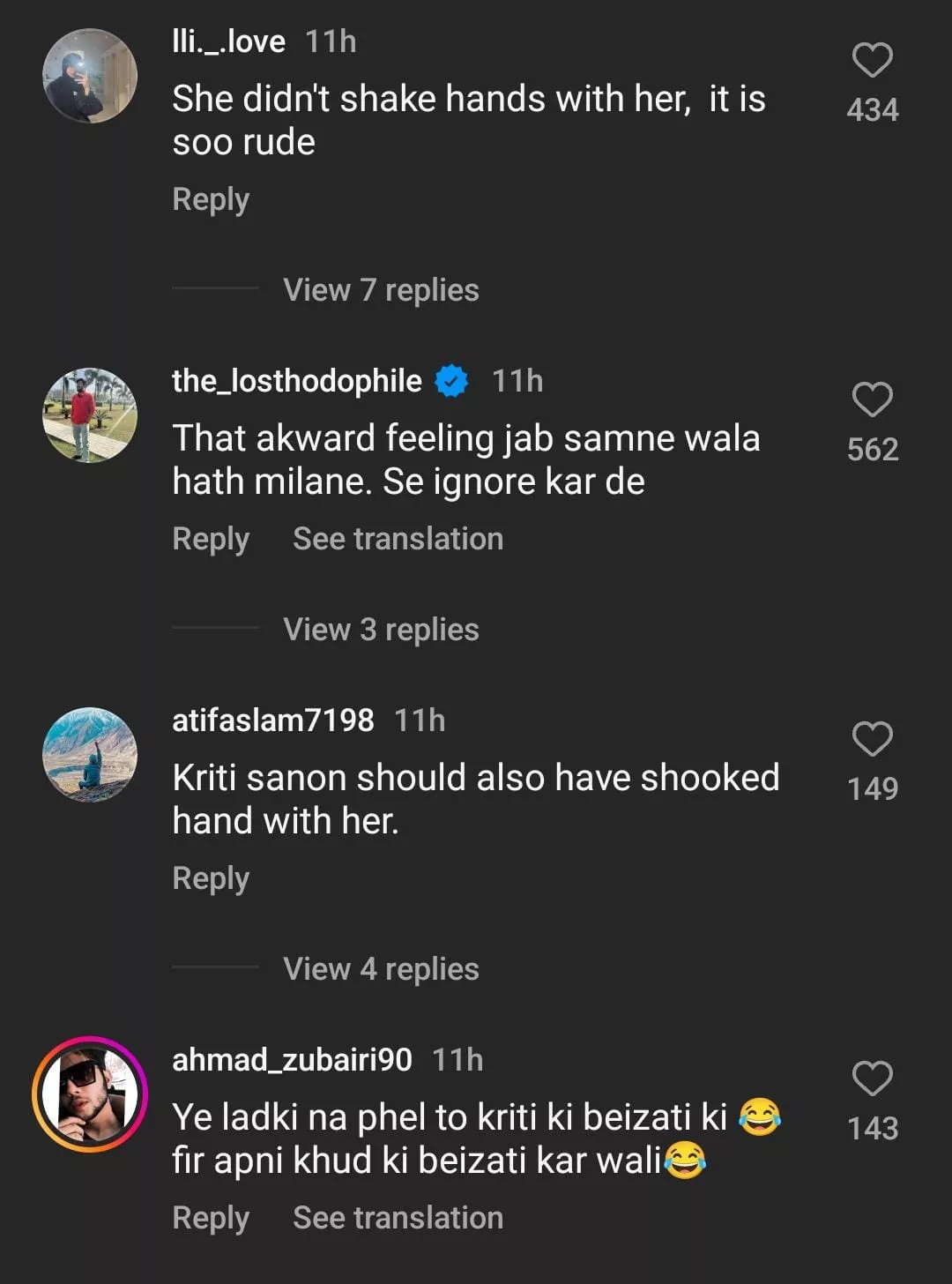Image resolution: width=952 pixels, height=1284 pixels.
Task: See translation of ahmad_zubairi90's comment
Action: (x=398, y=1218)
